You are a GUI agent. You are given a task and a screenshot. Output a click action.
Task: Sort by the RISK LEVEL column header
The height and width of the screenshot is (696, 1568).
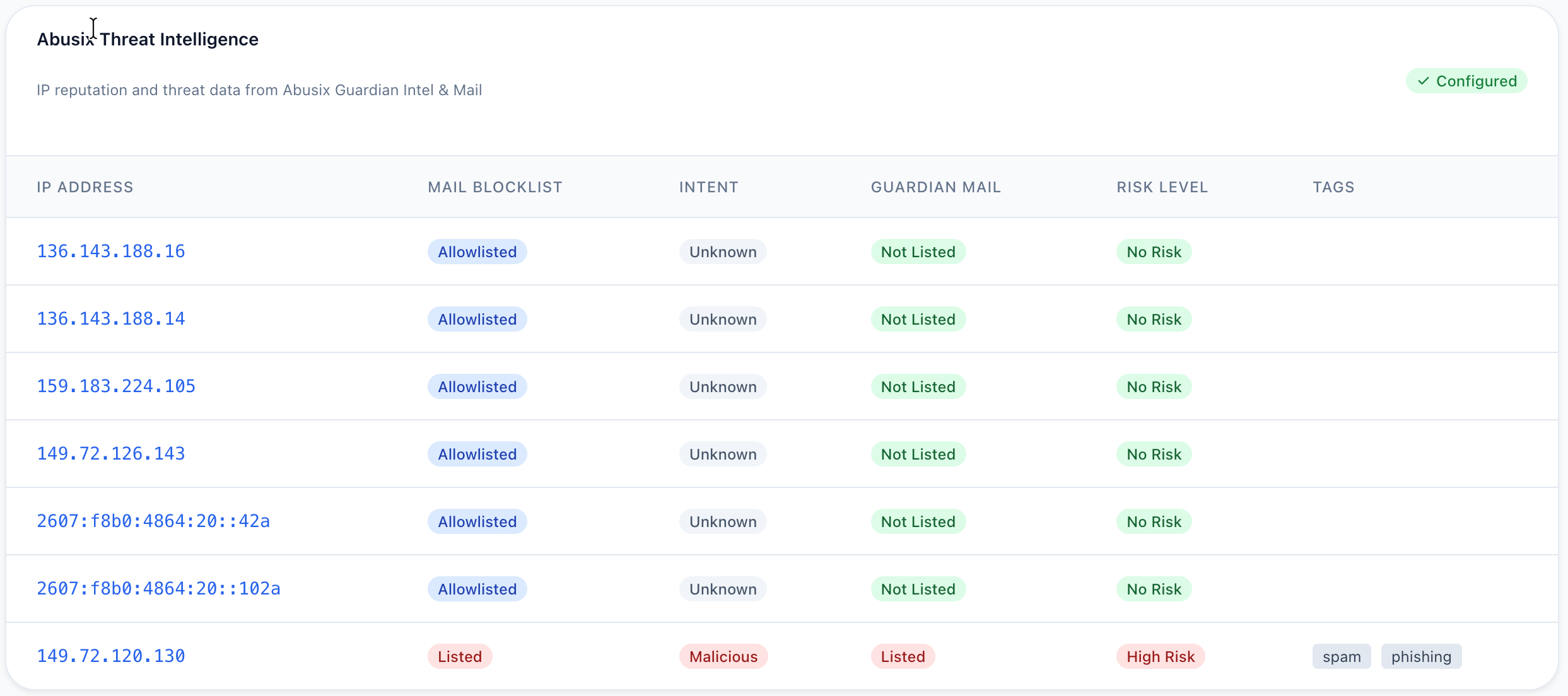pyautogui.click(x=1162, y=187)
